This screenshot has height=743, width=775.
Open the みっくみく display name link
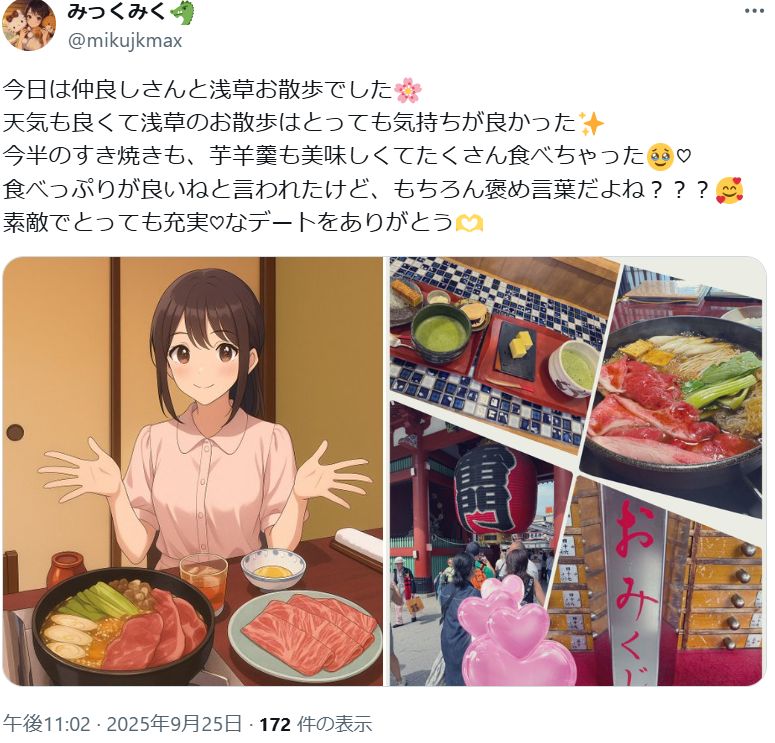[115, 12]
